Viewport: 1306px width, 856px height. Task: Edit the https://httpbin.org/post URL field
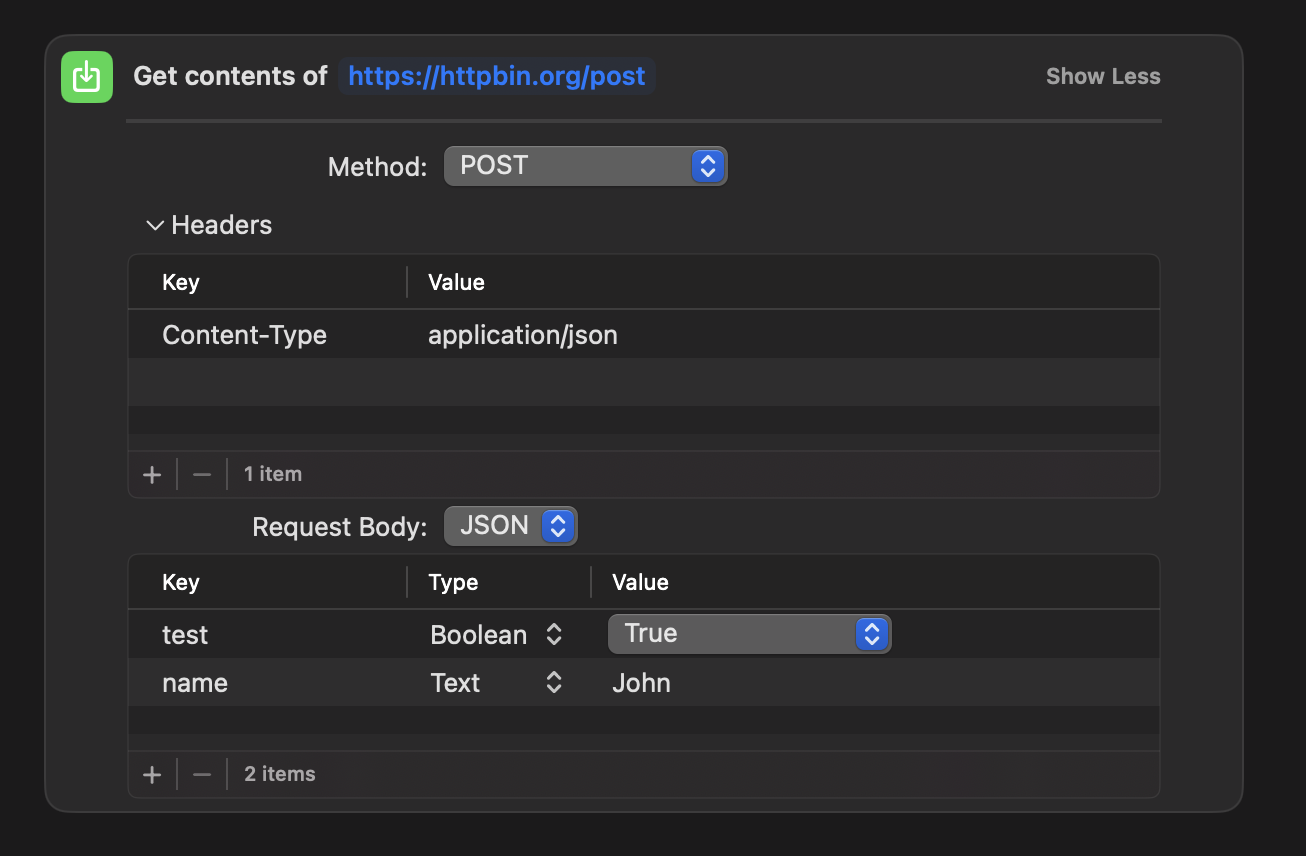tap(497, 76)
